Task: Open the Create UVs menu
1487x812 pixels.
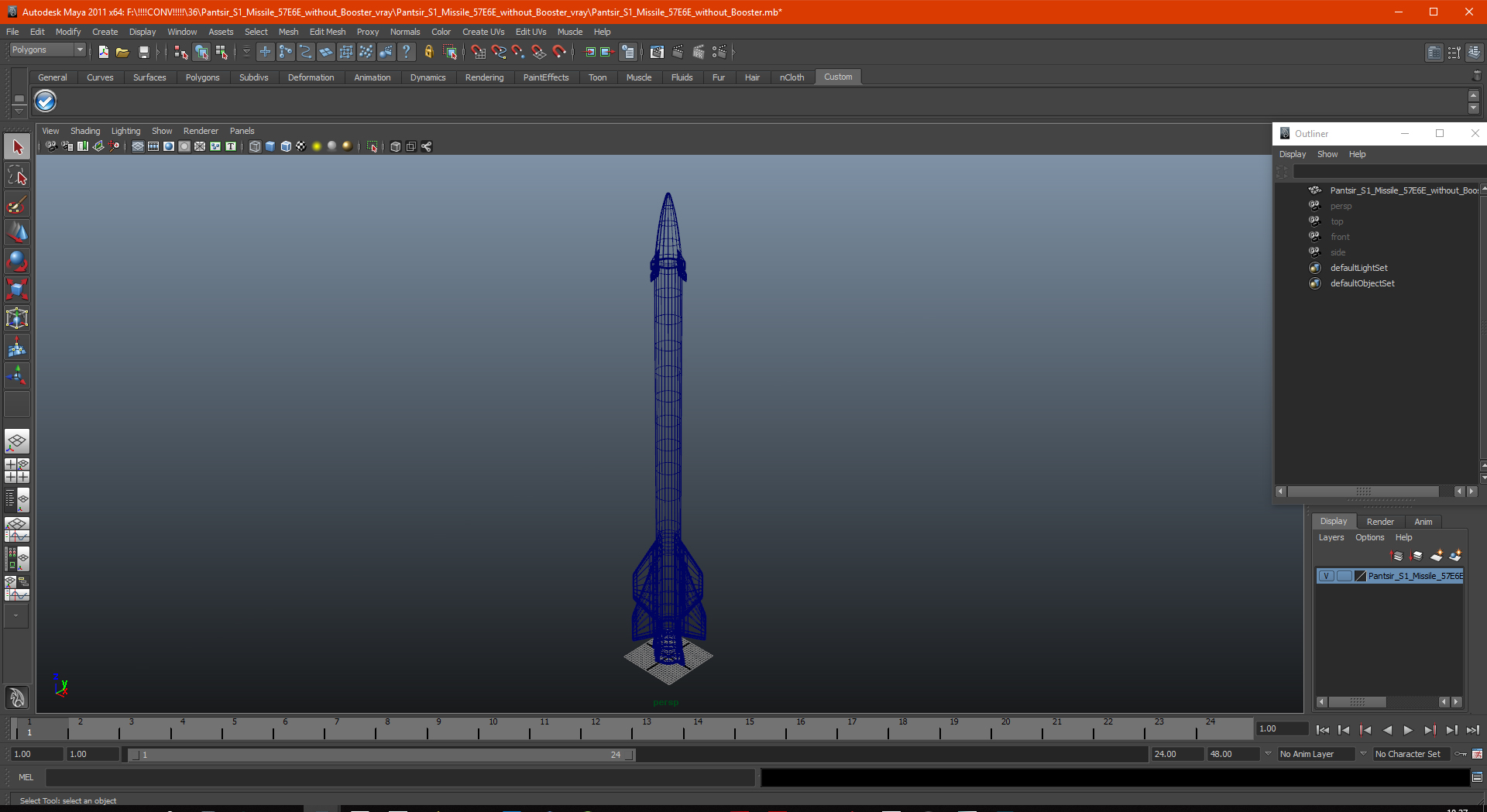Action: 483,32
